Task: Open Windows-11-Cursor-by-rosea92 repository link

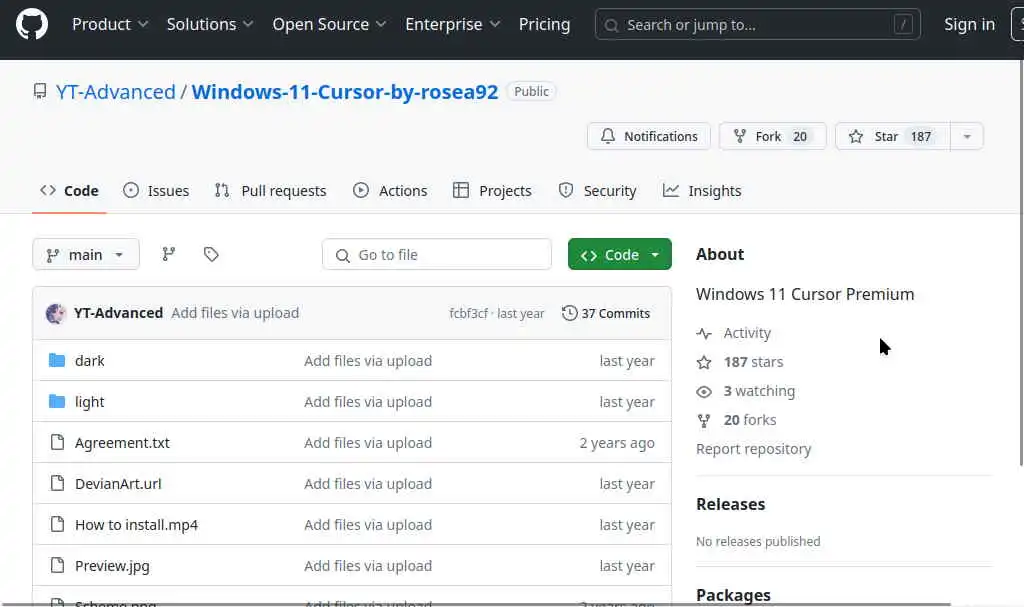Action: 345,91
